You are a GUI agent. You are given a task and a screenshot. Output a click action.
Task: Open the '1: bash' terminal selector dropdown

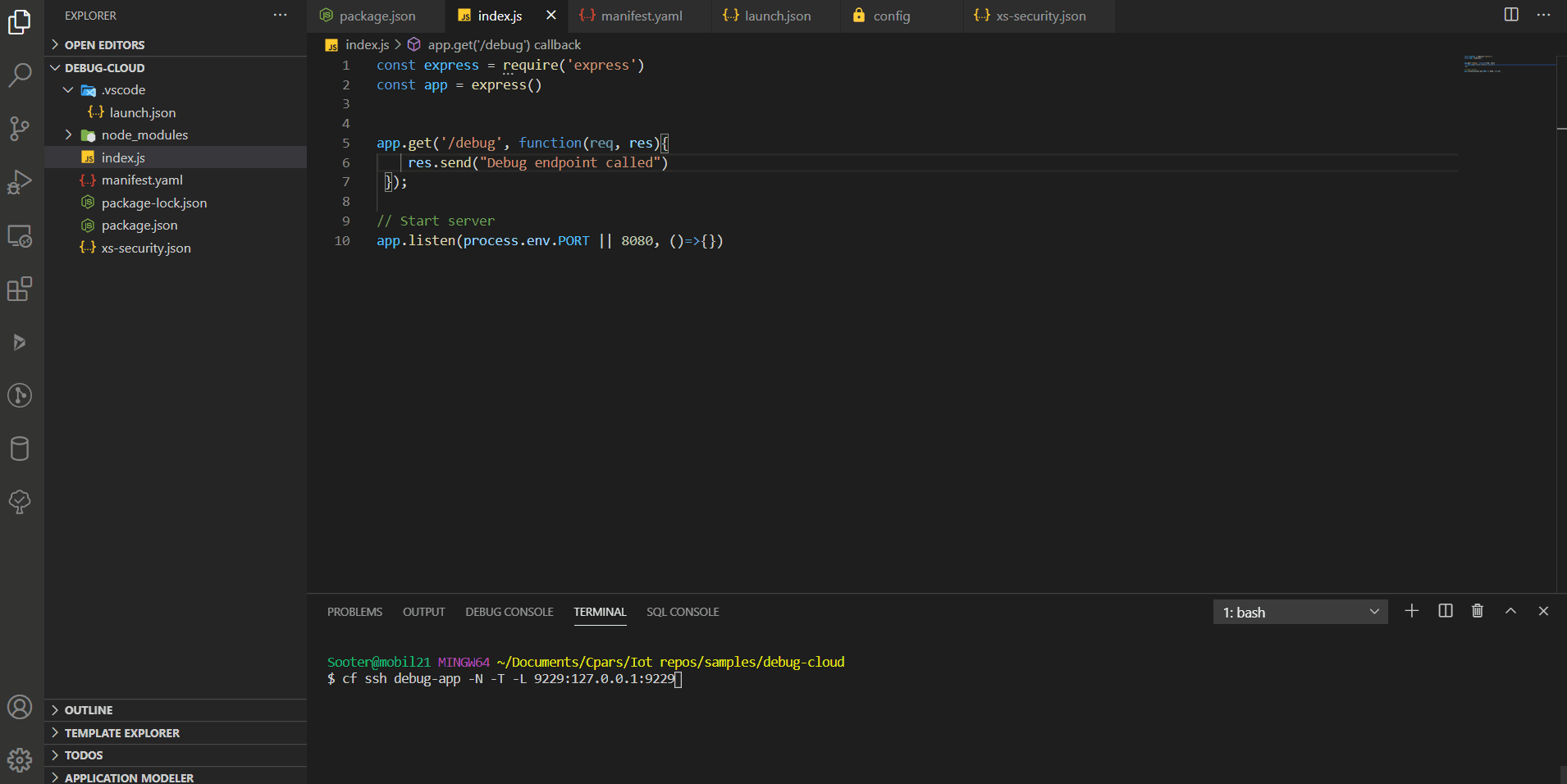pos(1300,611)
